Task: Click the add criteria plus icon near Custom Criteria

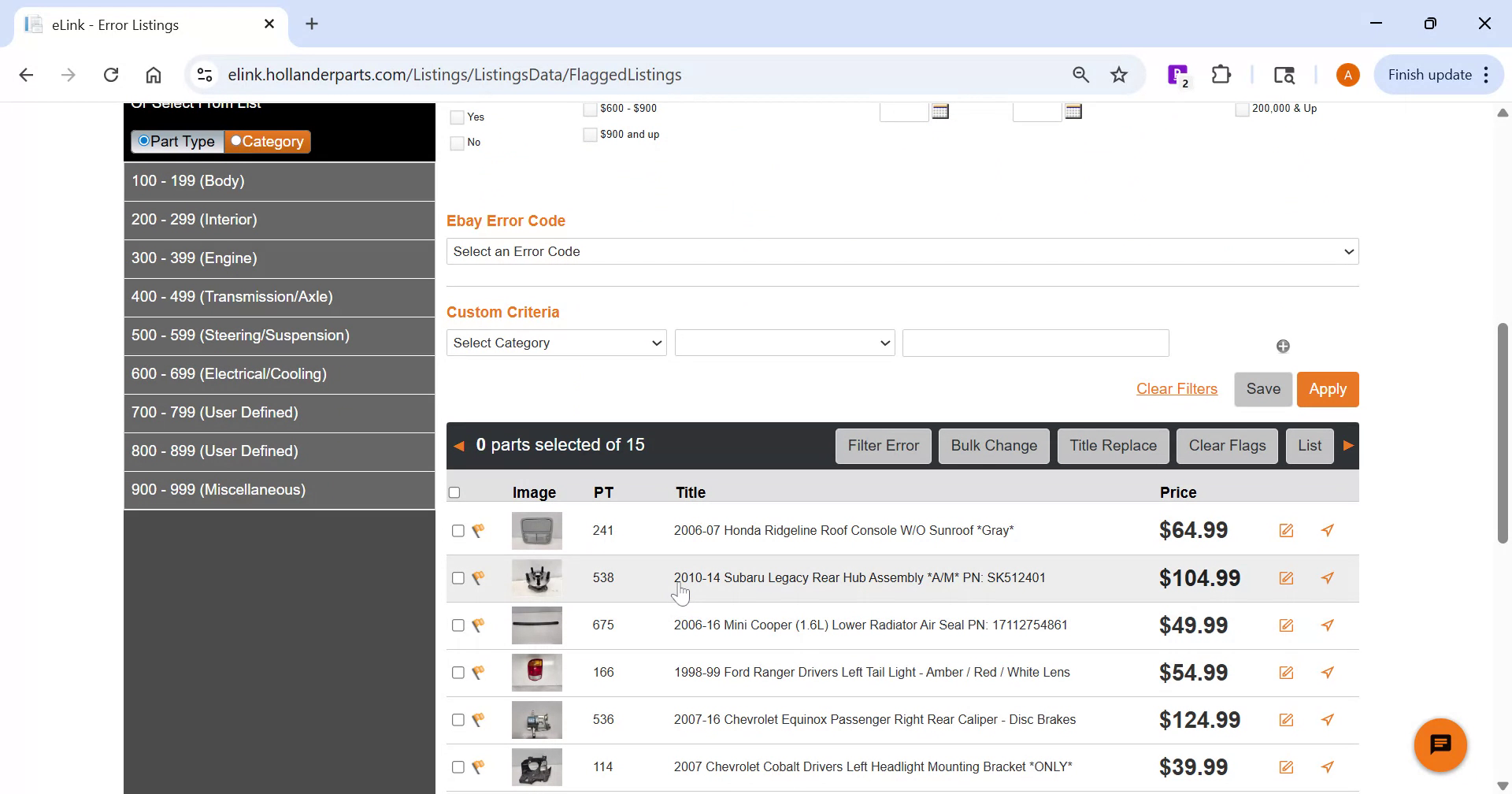Action: (1283, 345)
